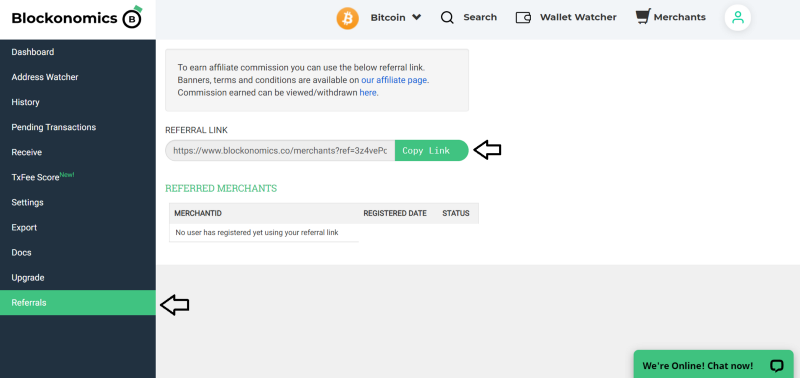The height and width of the screenshot is (378, 800).
Task: Click the Merchants shopping cart icon
Action: click(x=643, y=17)
